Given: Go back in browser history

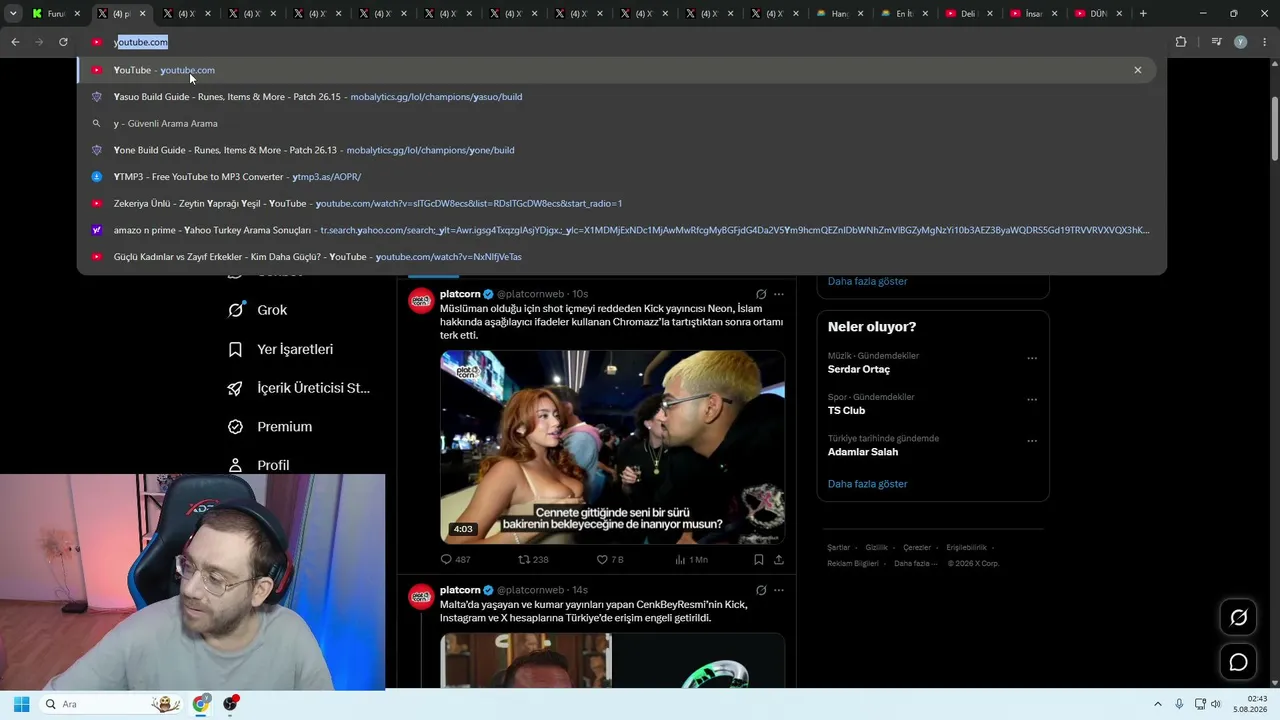Looking at the screenshot, I should (15, 42).
